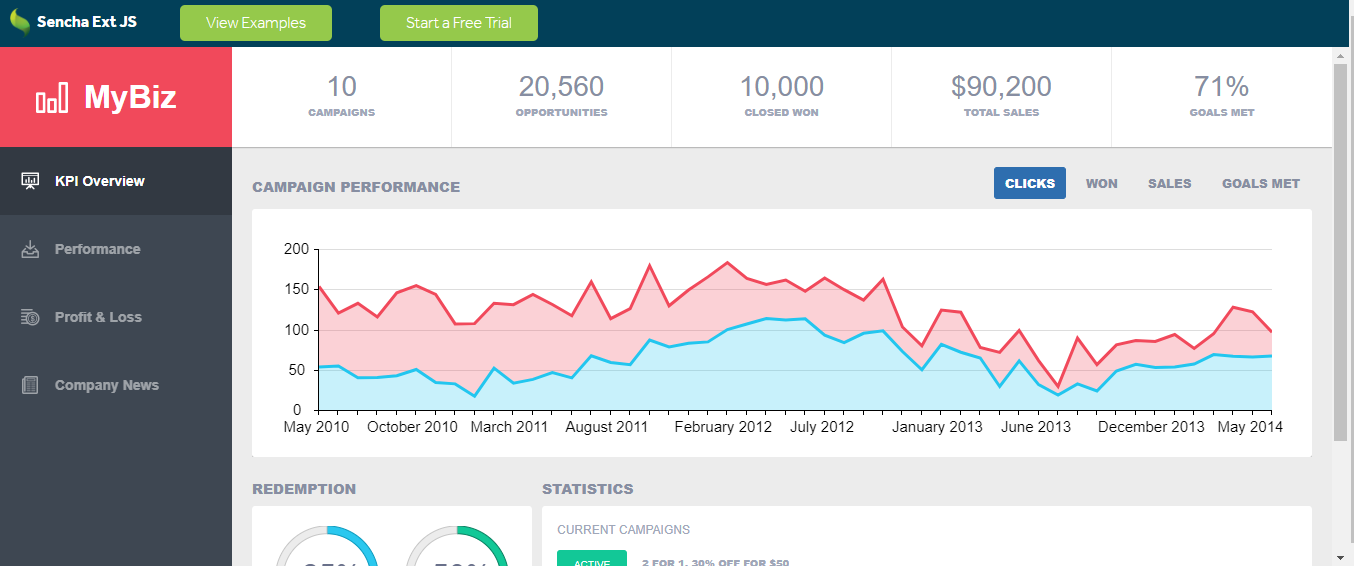
Task: Click the May 2014 axis label
Action: pyautogui.click(x=1250, y=427)
